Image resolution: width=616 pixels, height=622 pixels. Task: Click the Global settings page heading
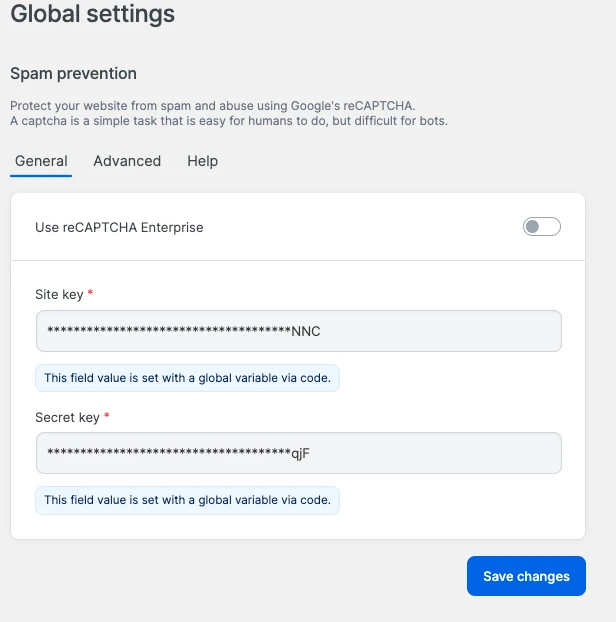click(x=92, y=14)
